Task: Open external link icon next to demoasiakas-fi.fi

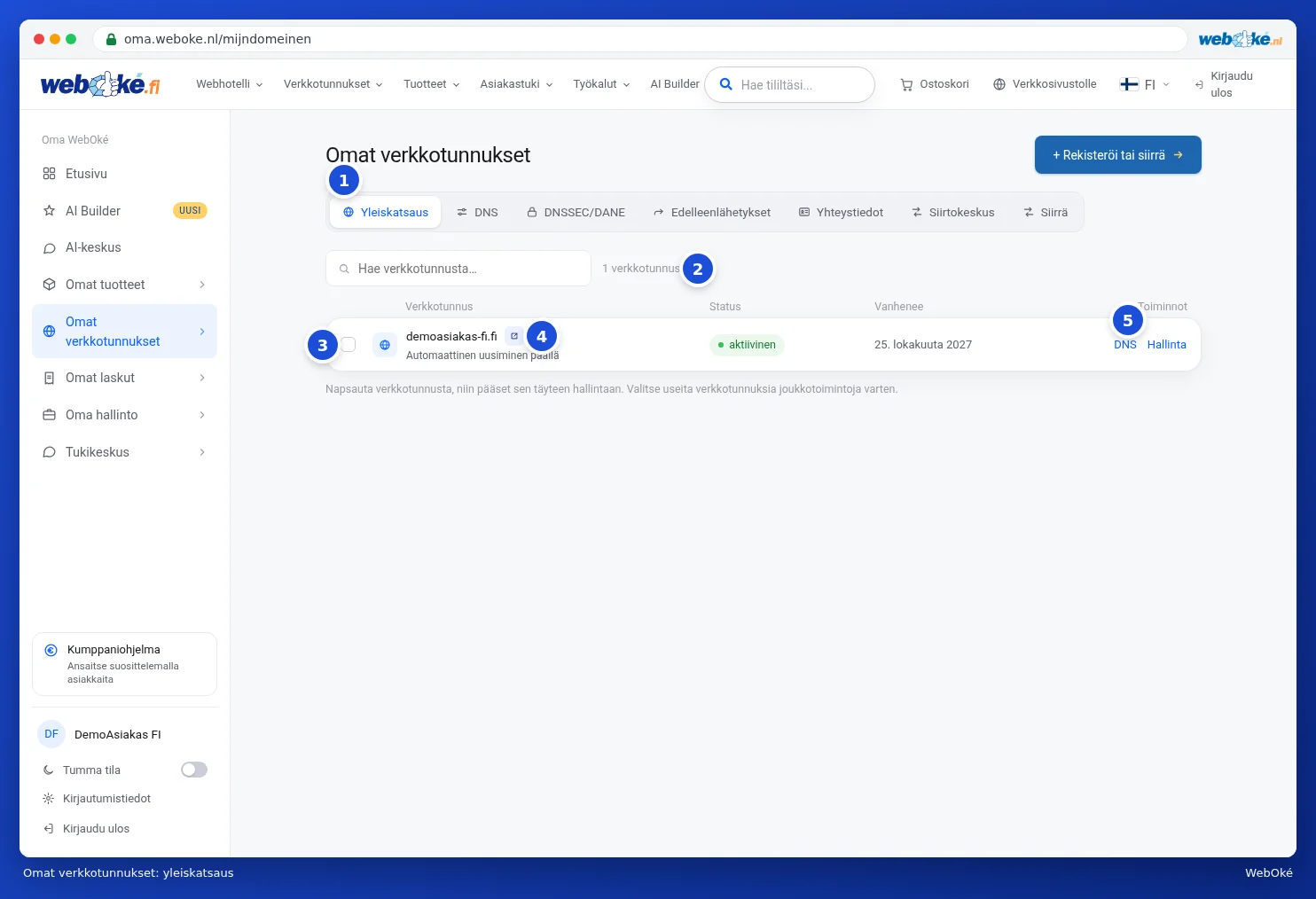Action: [x=513, y=336]
